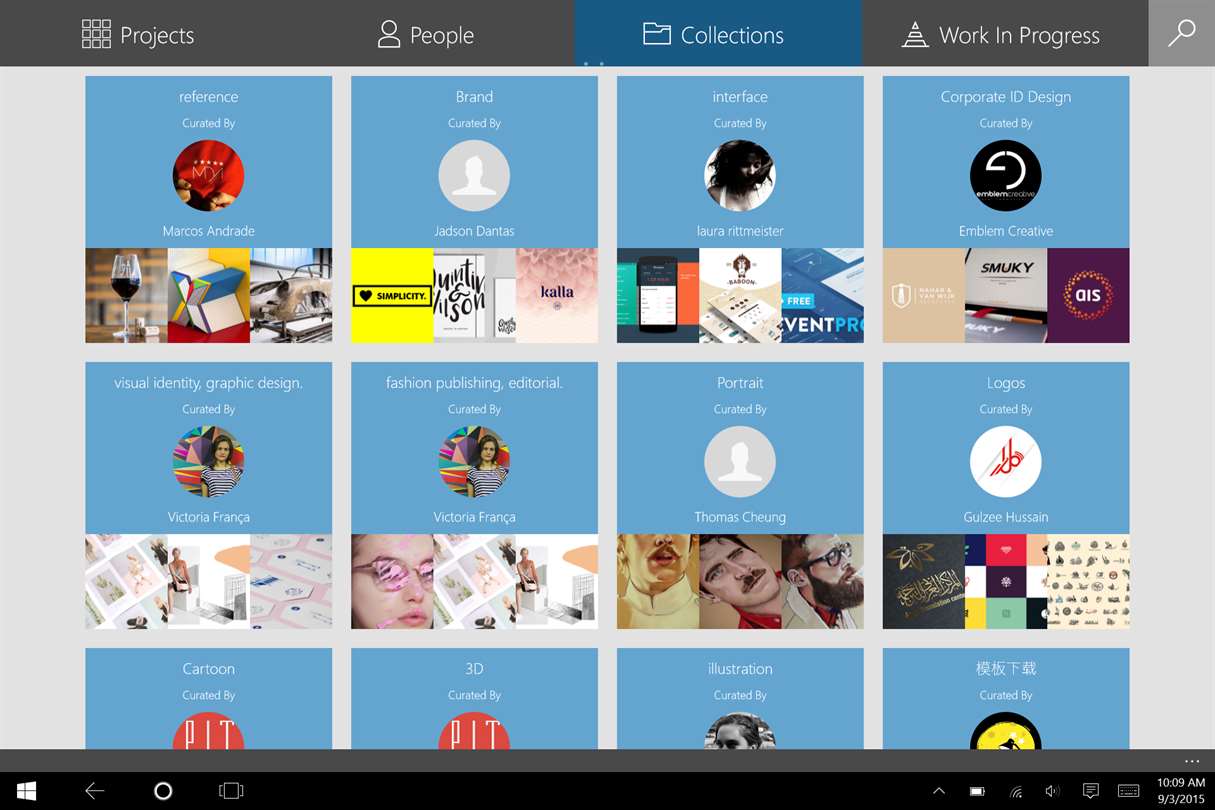Select the Collections tab

[x=718, y=34]
